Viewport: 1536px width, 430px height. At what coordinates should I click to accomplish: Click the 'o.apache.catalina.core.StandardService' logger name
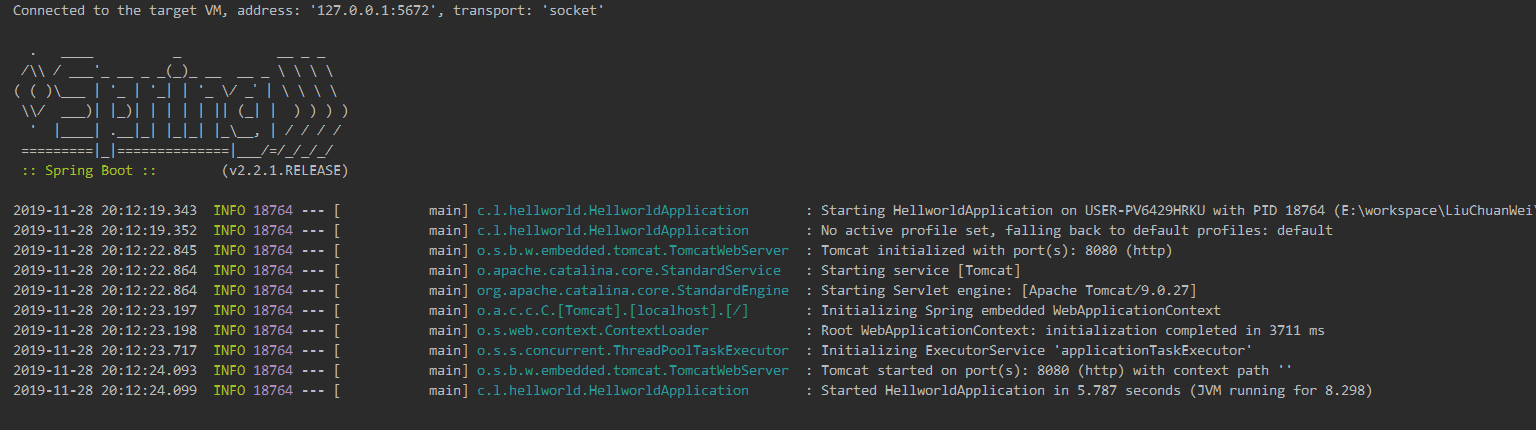(628, 271)
